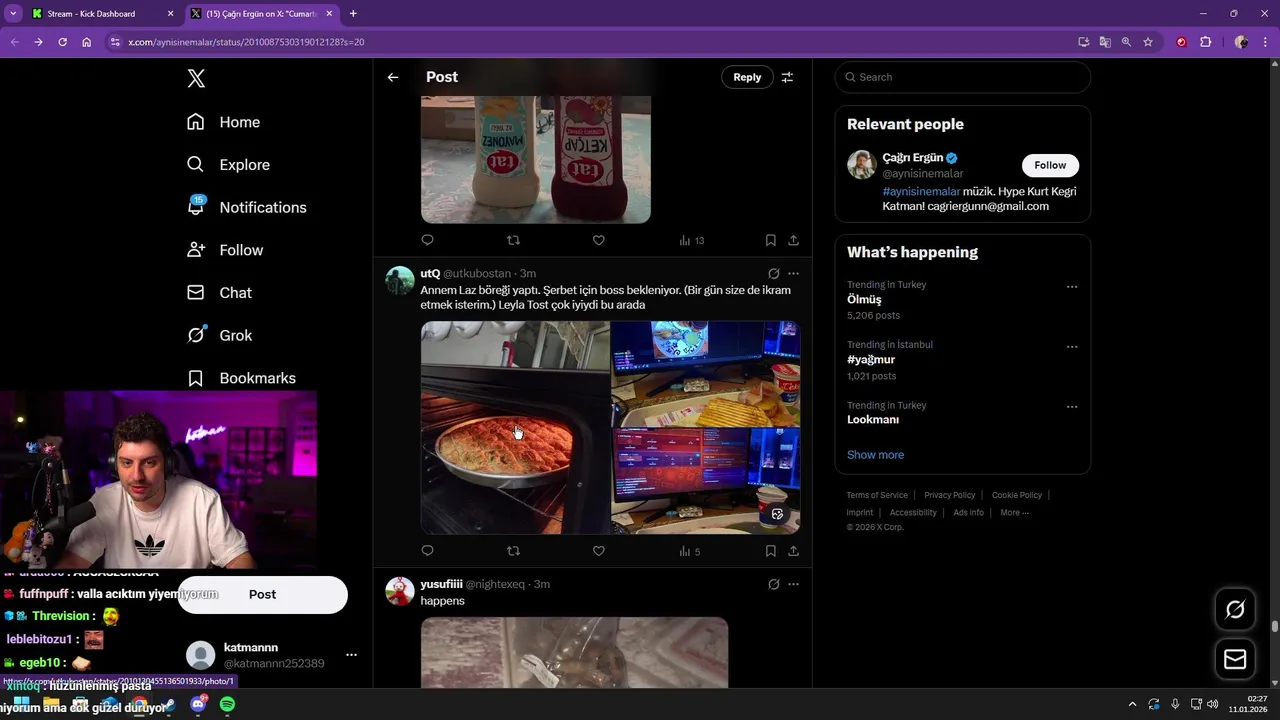Share the mayonnaise ketchup photo post
Image resolution: width=1280 pixels, height=720 pixels.
coord(793,240)
